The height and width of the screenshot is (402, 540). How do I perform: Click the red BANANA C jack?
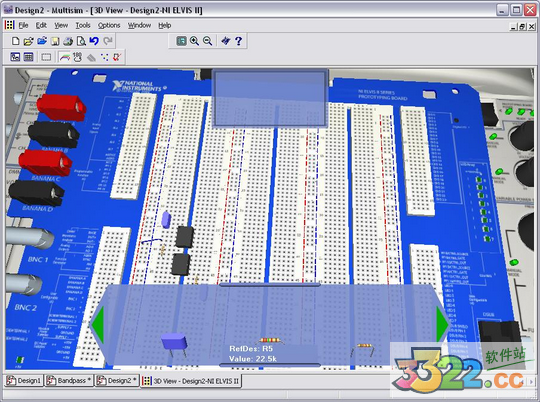(x=45, y=163)
